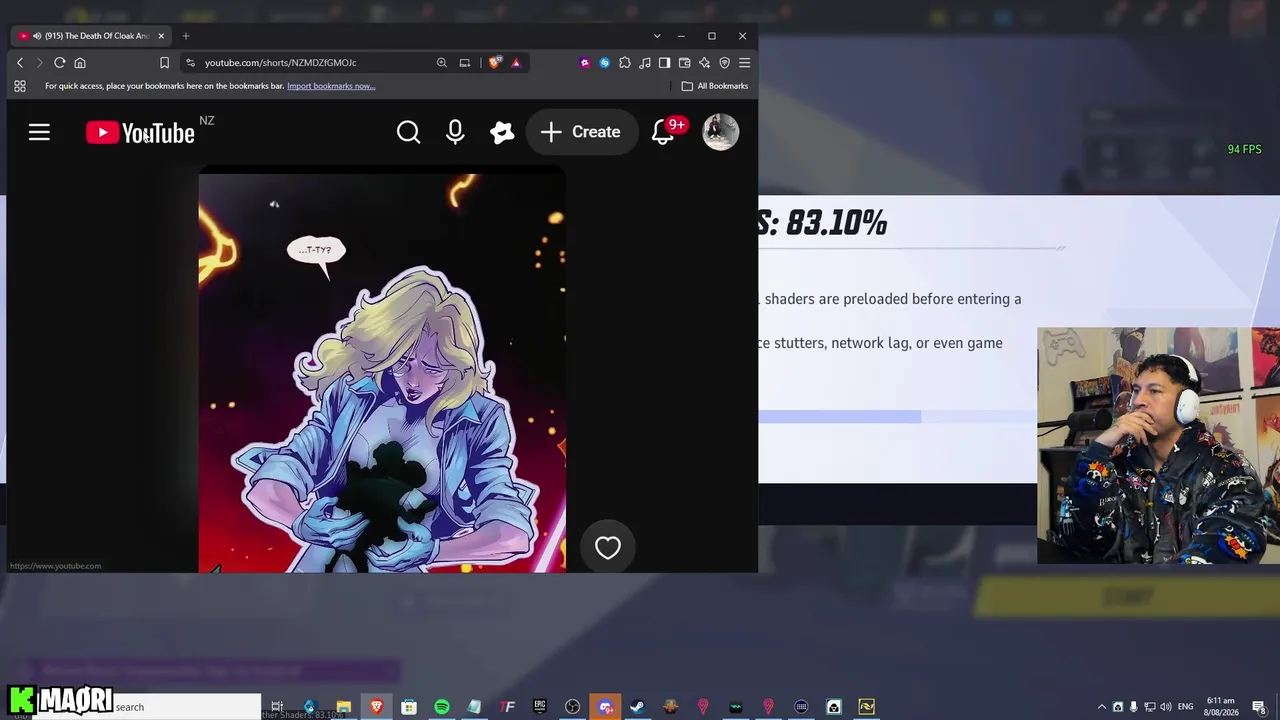This screenshot has height=720, width=1280.
Task: Open File Explorer from the taskbar
Action: click(343, 707)
